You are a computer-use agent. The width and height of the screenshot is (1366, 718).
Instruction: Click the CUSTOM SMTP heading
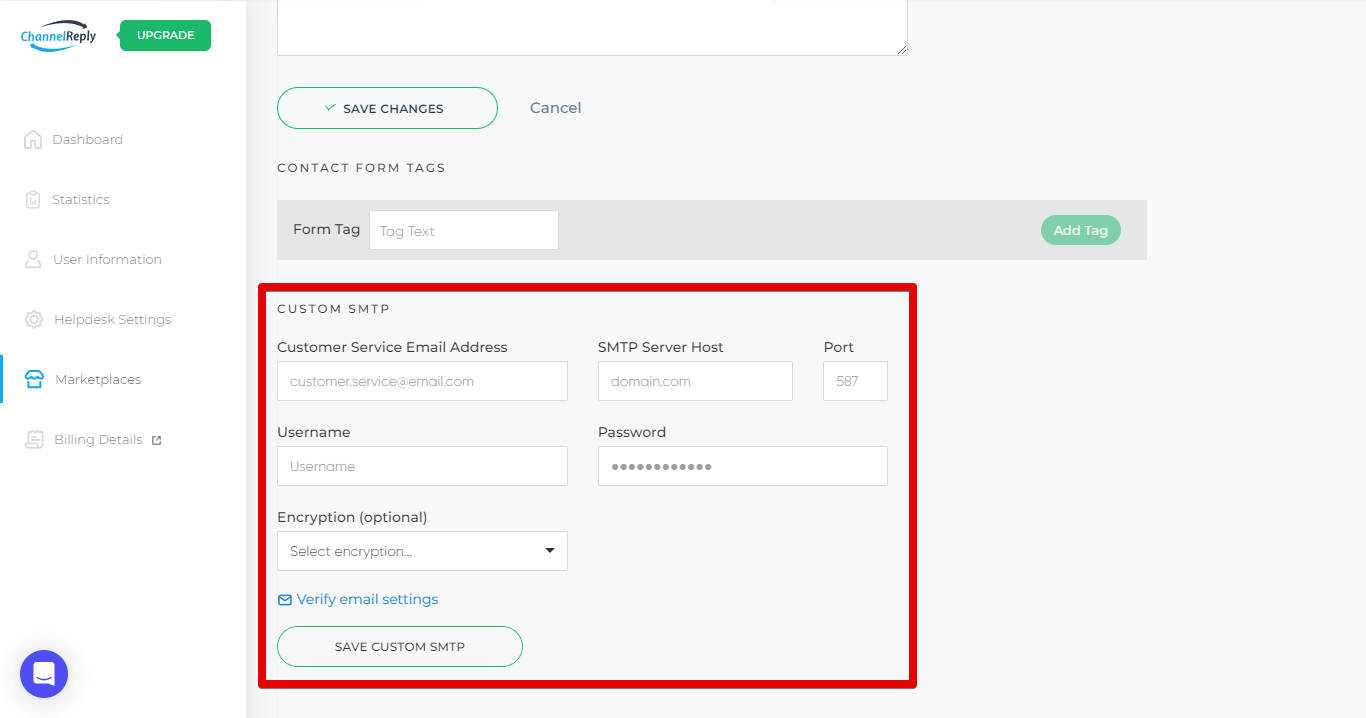click(333, 309)
